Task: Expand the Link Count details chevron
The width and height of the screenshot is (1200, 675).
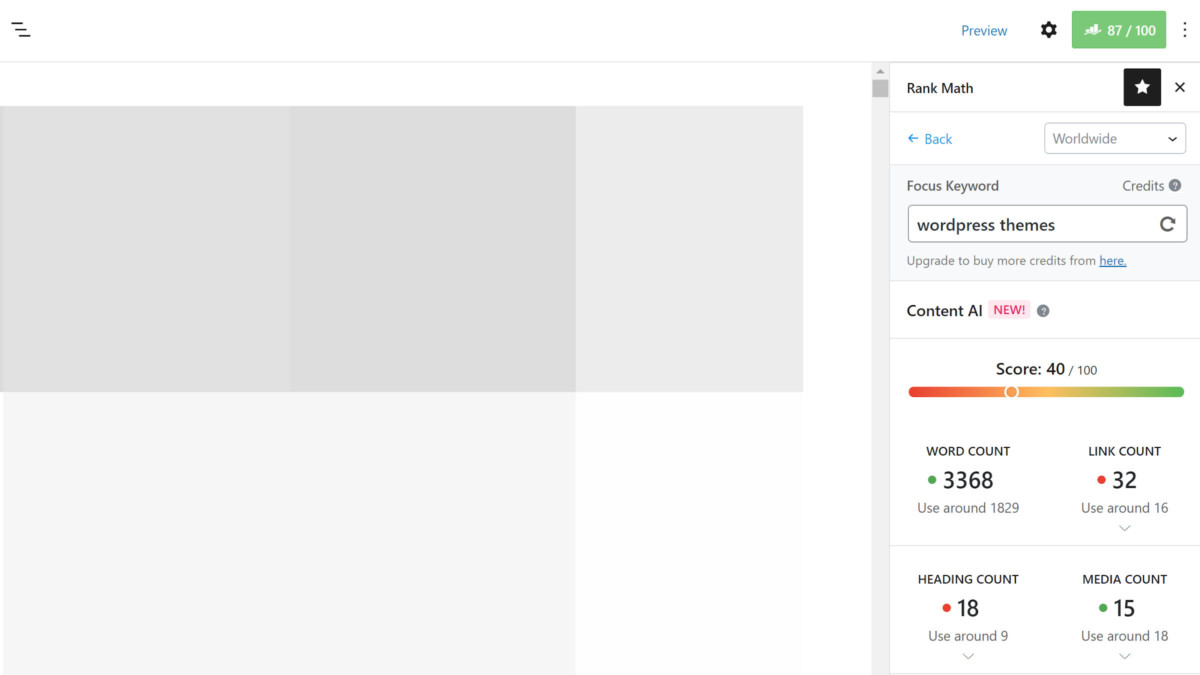Action: [x=1124, y=528]
